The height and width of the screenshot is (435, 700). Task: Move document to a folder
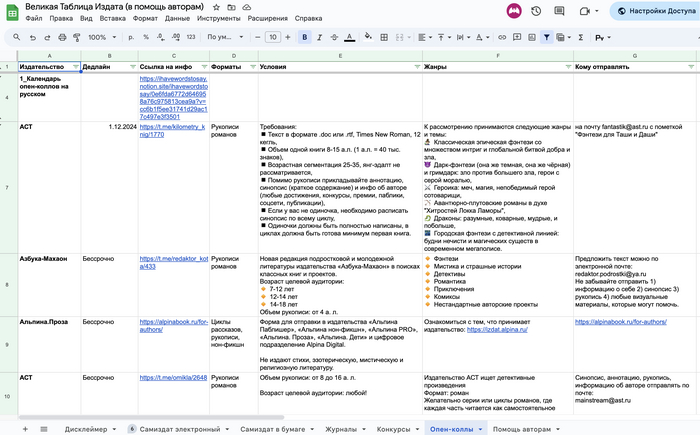pos(231,7)
